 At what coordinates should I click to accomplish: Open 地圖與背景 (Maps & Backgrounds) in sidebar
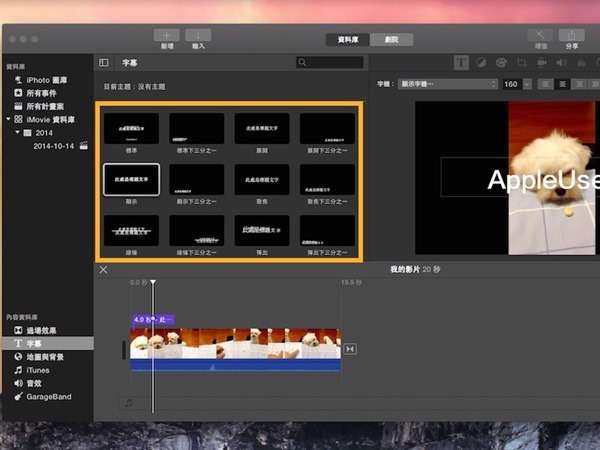(x=44, y=356)
